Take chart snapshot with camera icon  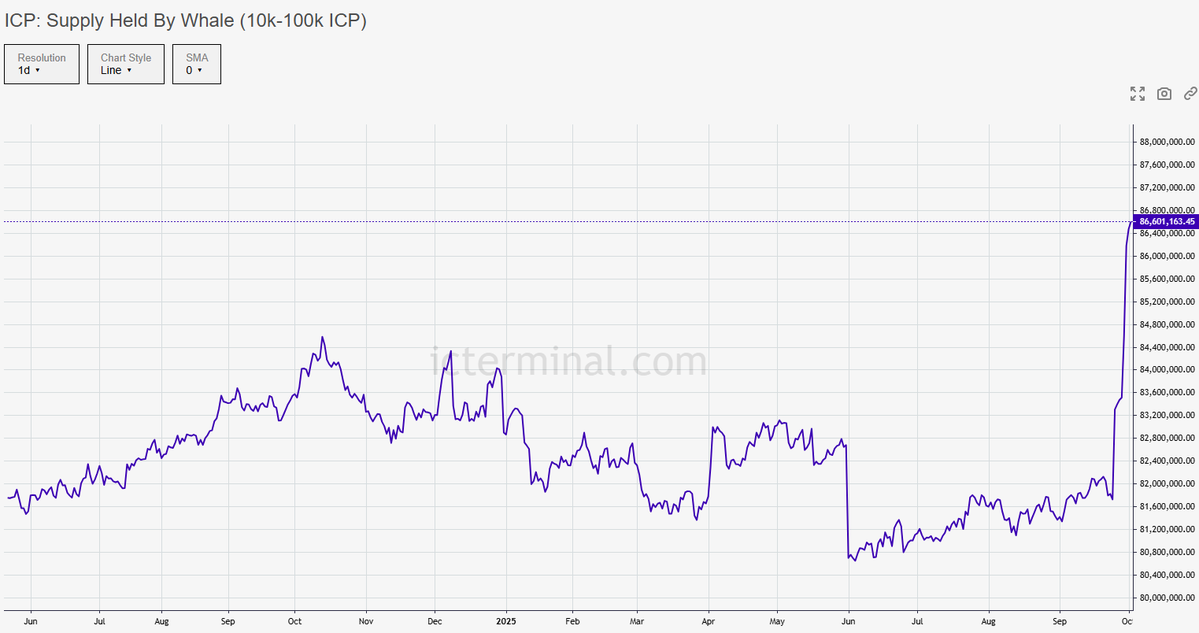(1164, 93)
